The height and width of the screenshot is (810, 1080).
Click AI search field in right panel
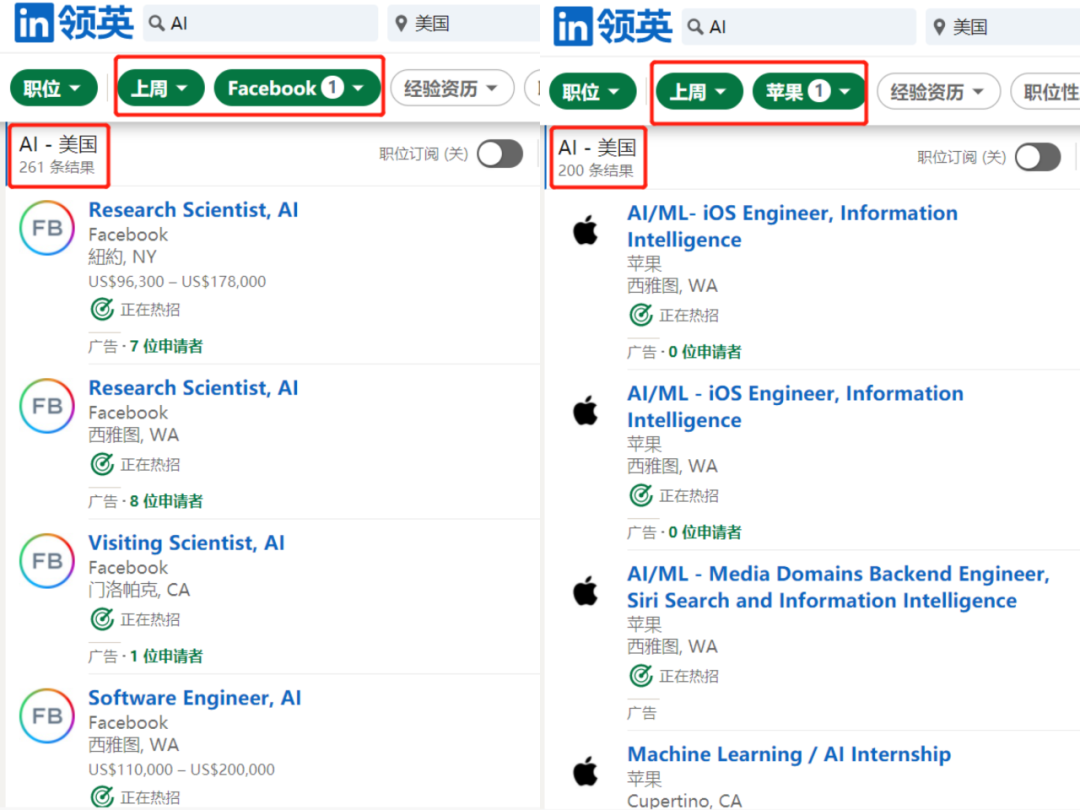coord(799,27)
